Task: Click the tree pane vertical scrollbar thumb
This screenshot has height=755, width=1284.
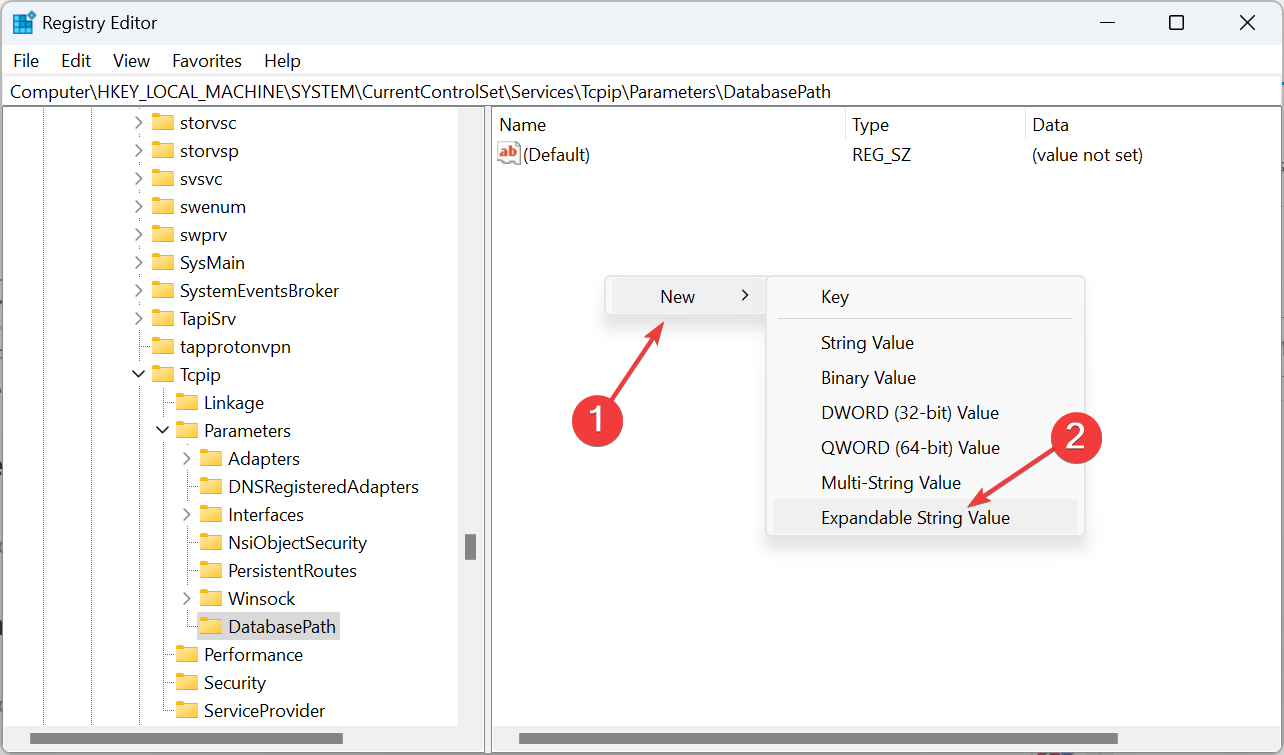Action: 470,547
